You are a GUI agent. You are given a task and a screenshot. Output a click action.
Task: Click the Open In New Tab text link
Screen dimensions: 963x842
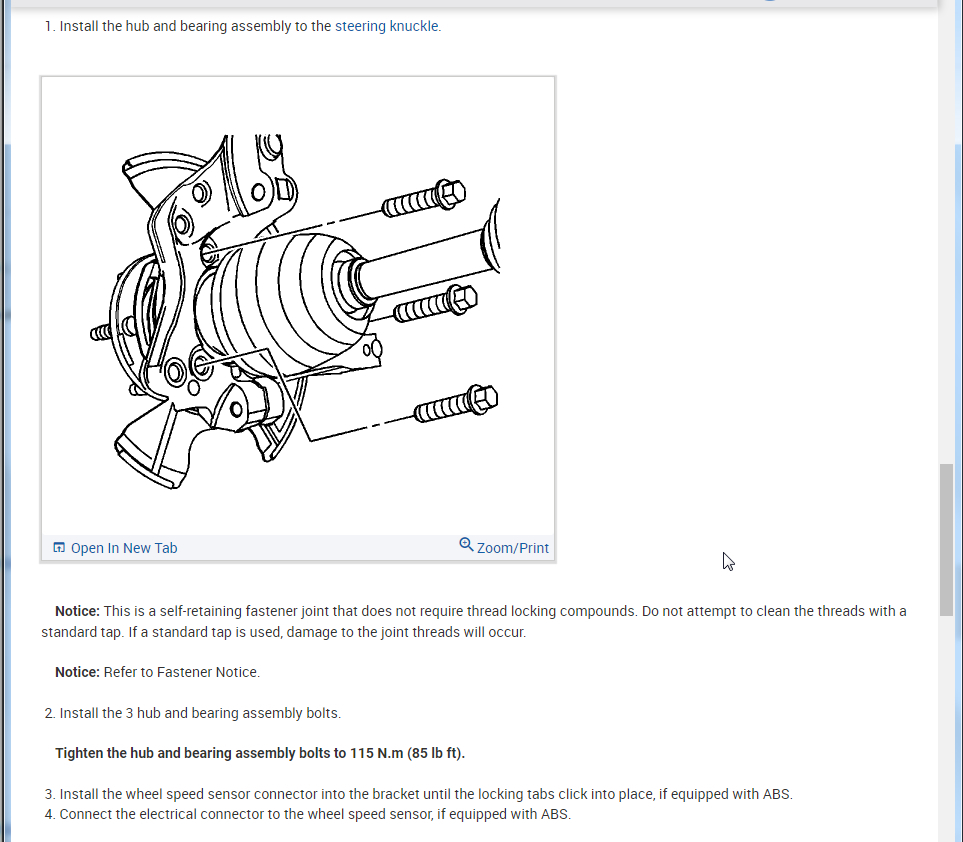(x=124, y=548)
